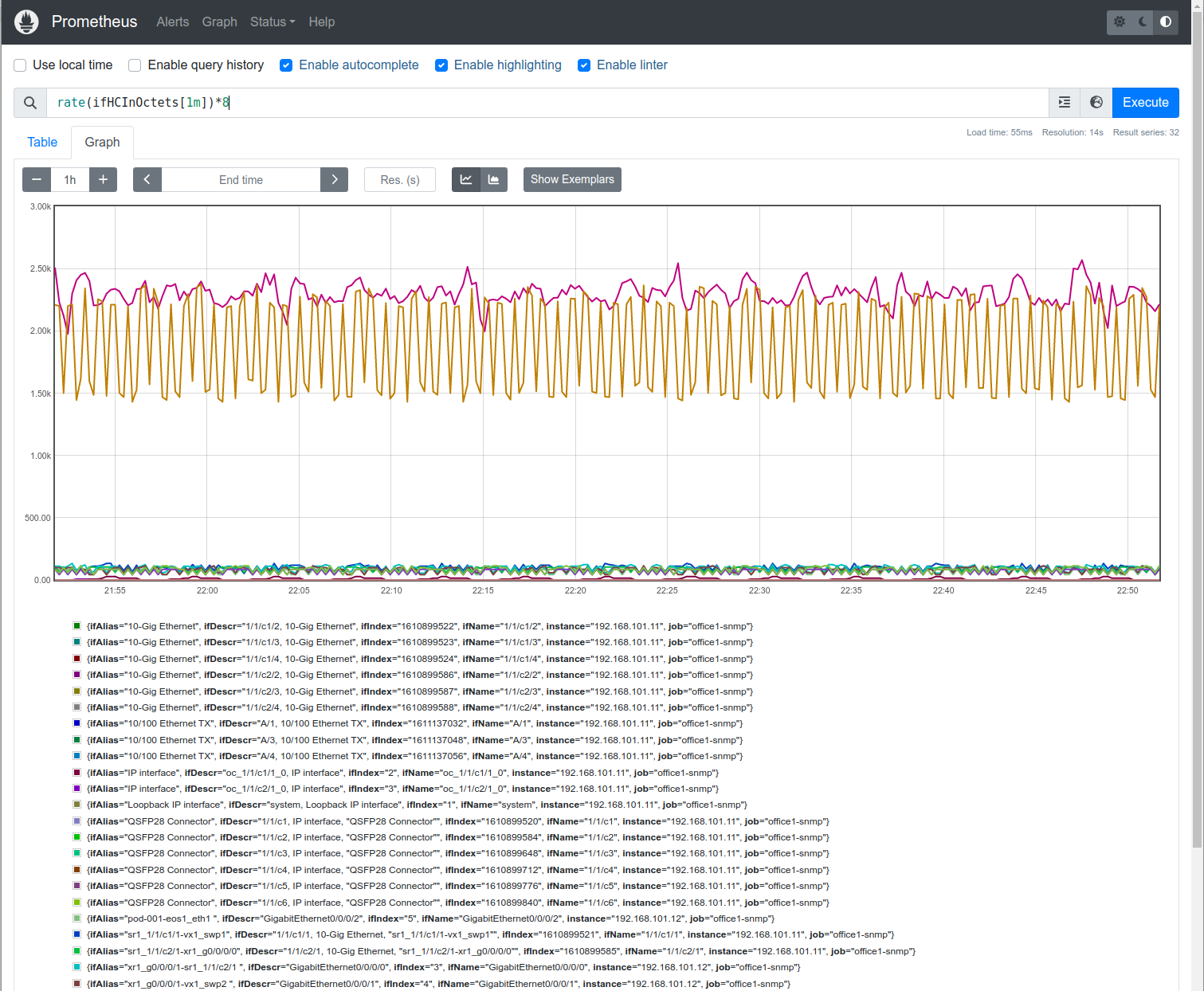Open the Alerts page
The width and height of the screenshot is (1204, 991).
click(x=172, y=22)
